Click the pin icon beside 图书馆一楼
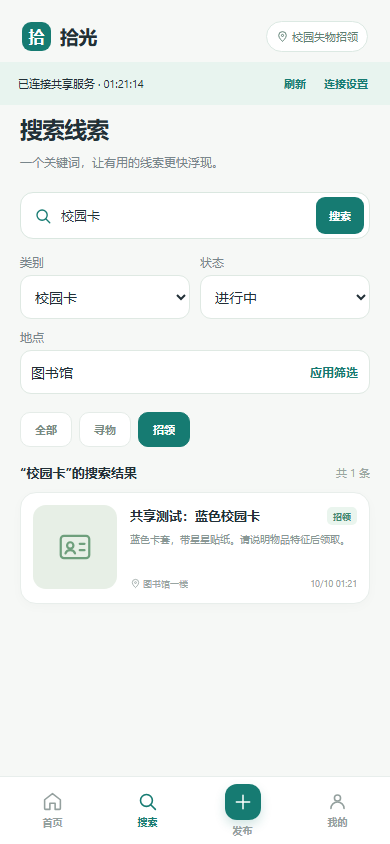This screenshot has height=844, width=390. 136,583
